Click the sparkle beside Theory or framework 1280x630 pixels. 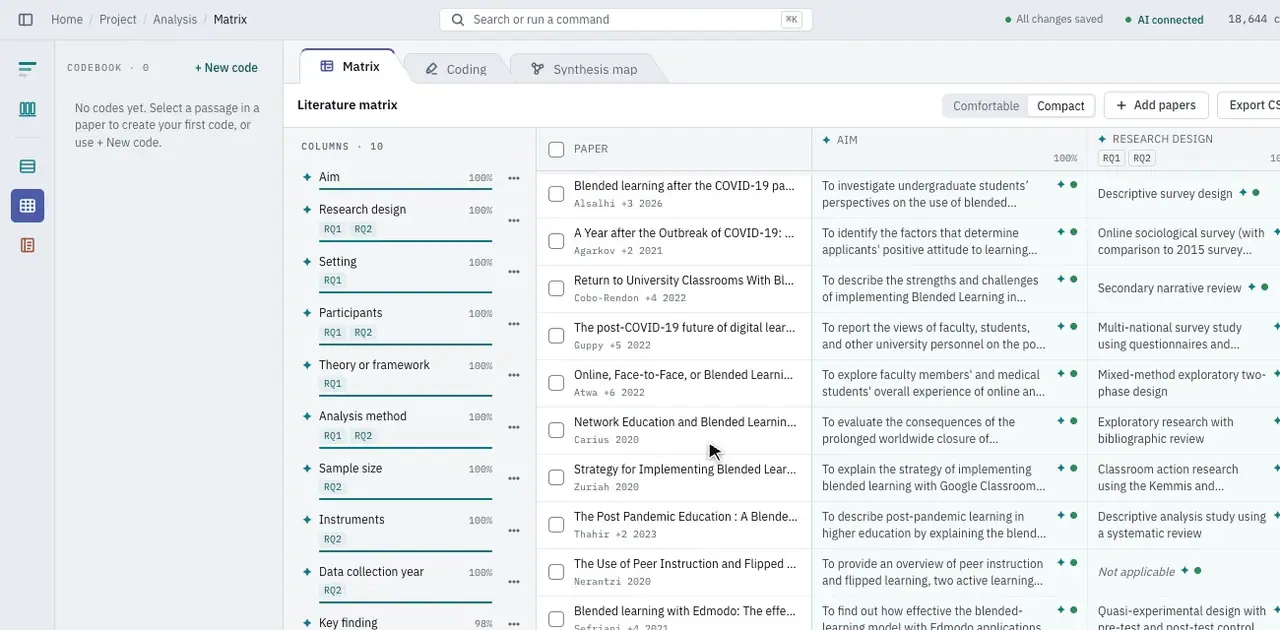[x=307, y=365]
